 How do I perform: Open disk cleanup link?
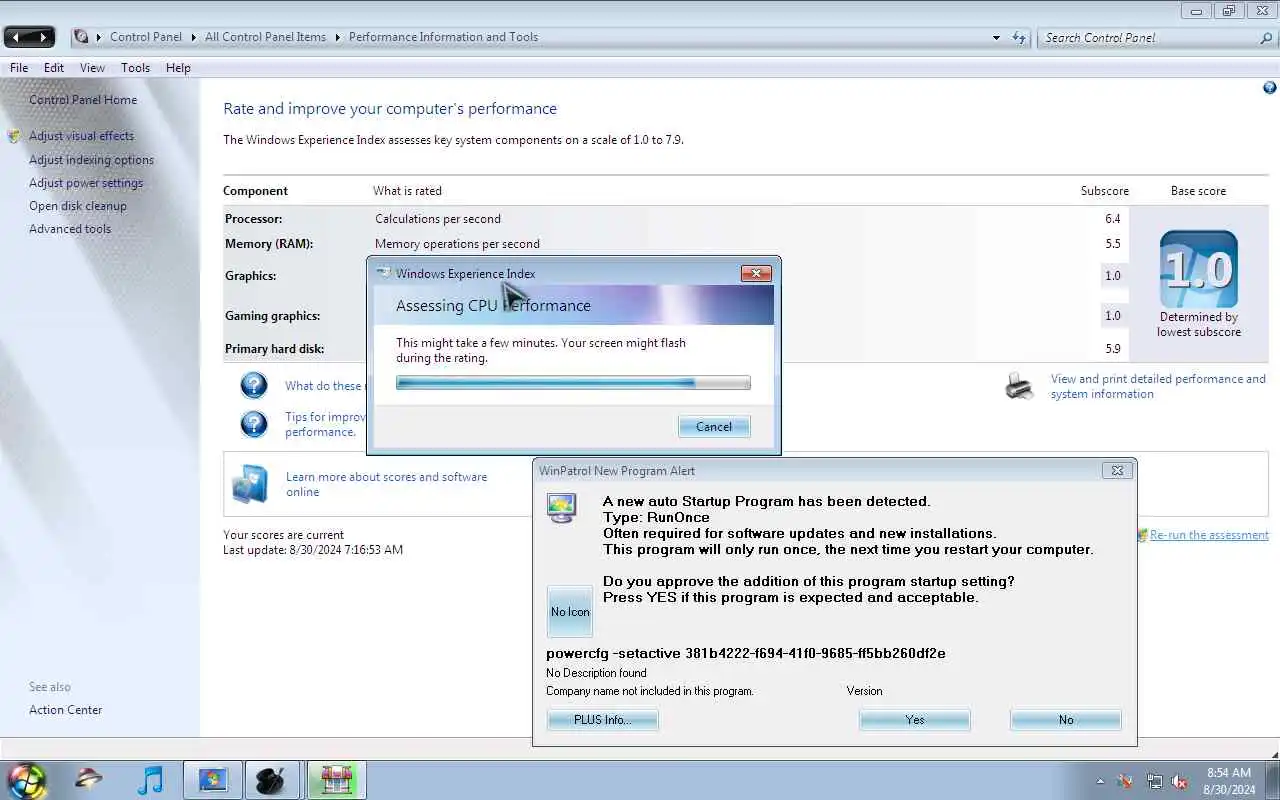[x=78, y=206]
